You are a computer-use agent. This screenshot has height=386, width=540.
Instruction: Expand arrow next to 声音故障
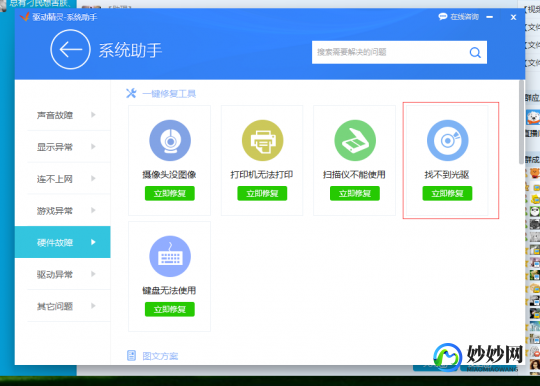[93, 115]
